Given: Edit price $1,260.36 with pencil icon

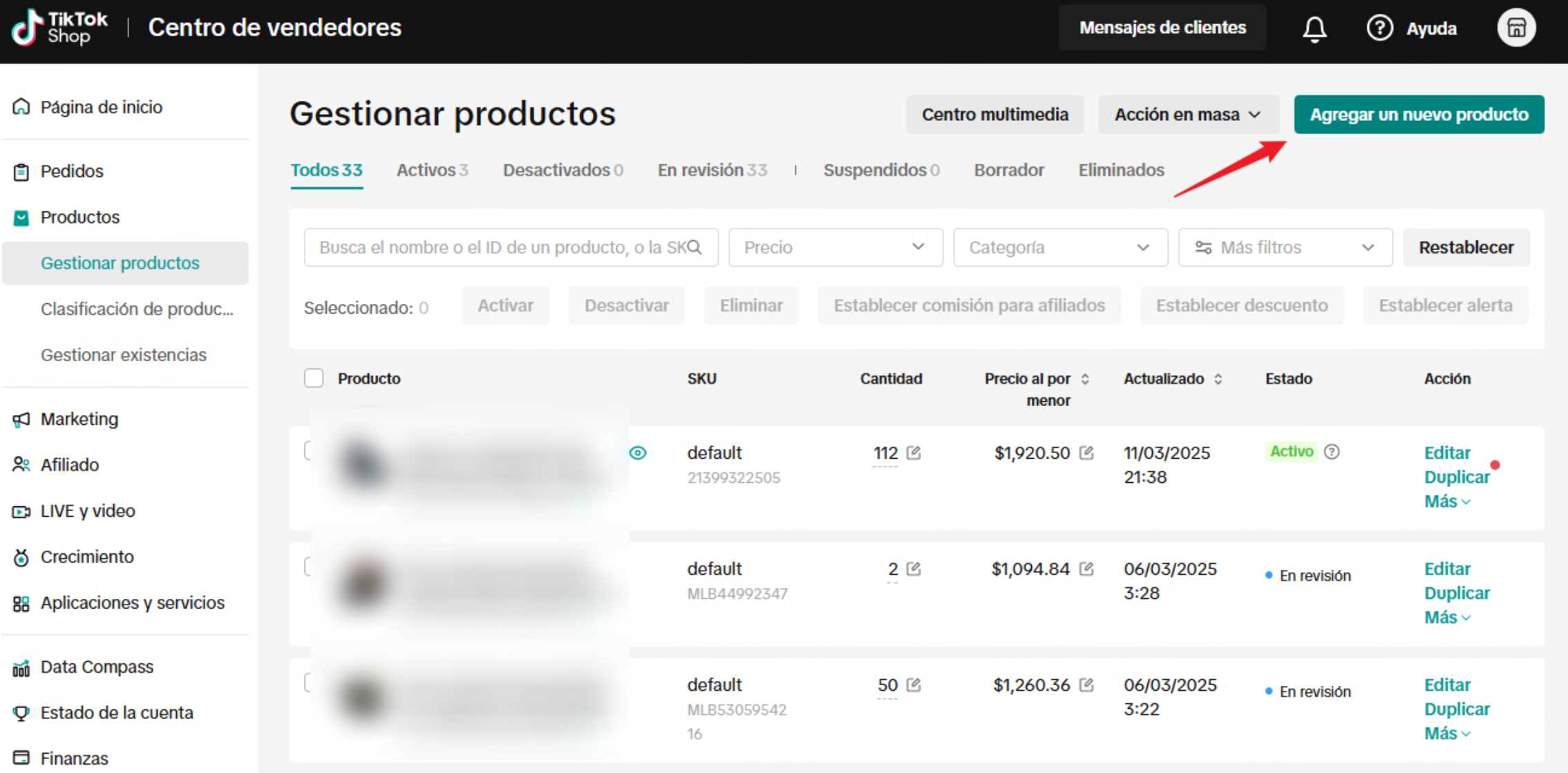Looking at the screenshot, I should click(x=1086, y=685).
